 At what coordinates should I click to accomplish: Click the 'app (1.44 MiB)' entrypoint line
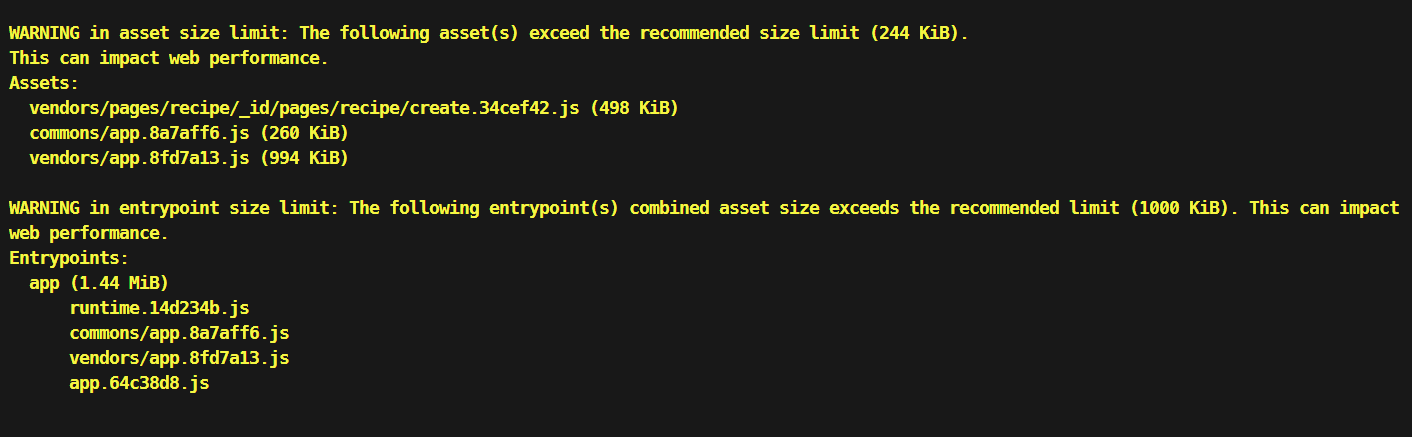coord(99,283)
